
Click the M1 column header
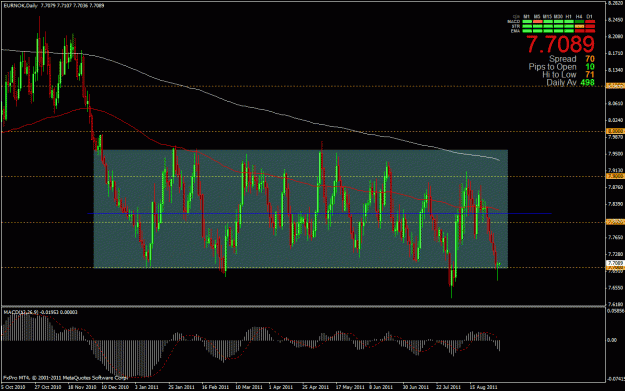point(527,17)
